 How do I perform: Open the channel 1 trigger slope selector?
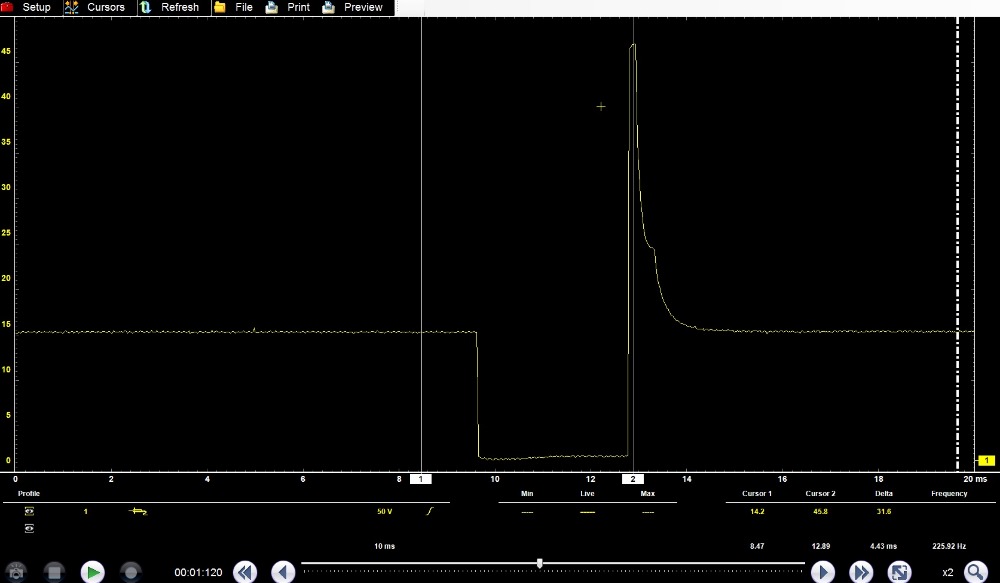(430, 511)
